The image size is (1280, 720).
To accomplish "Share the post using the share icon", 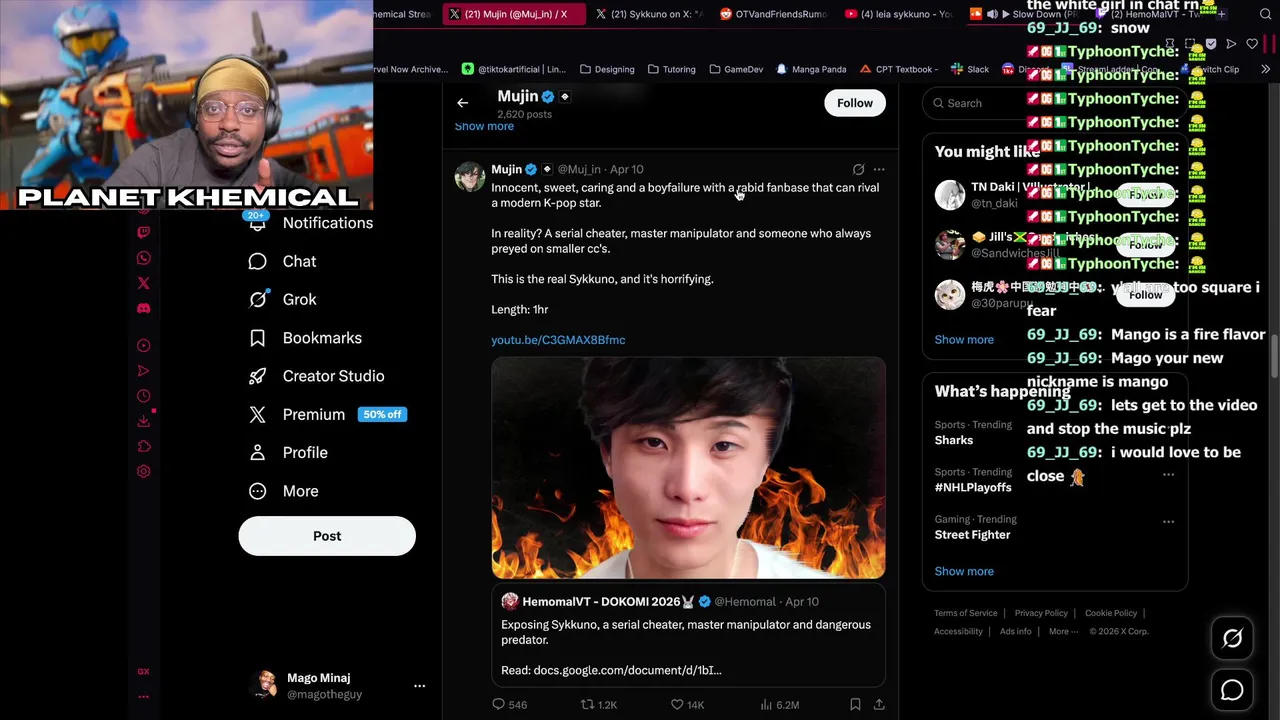I will coord(879,705).
